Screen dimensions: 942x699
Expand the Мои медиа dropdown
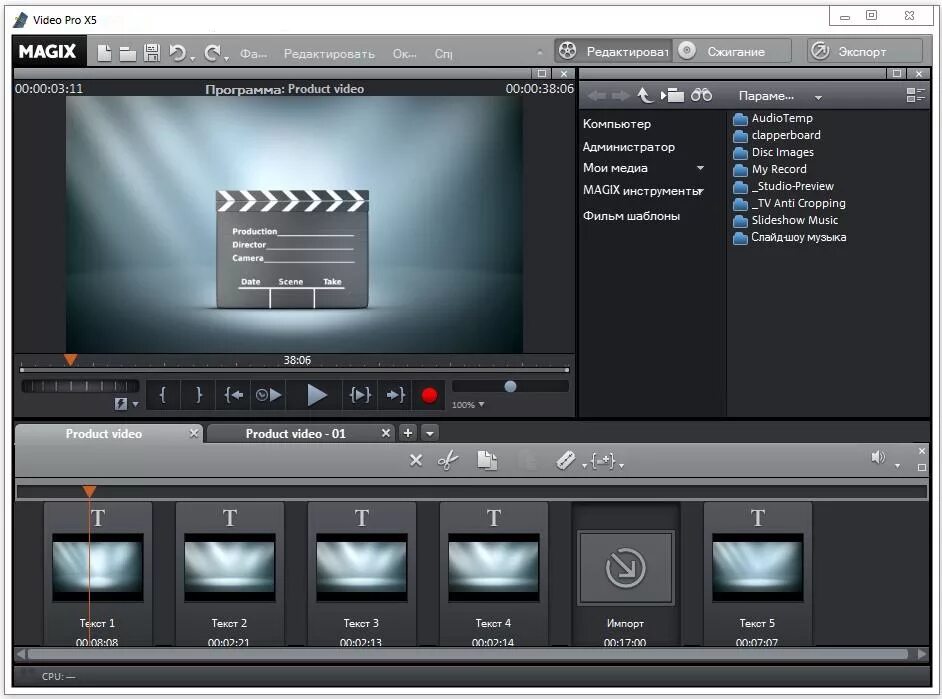pyautogui.click(x=700, y=168)
